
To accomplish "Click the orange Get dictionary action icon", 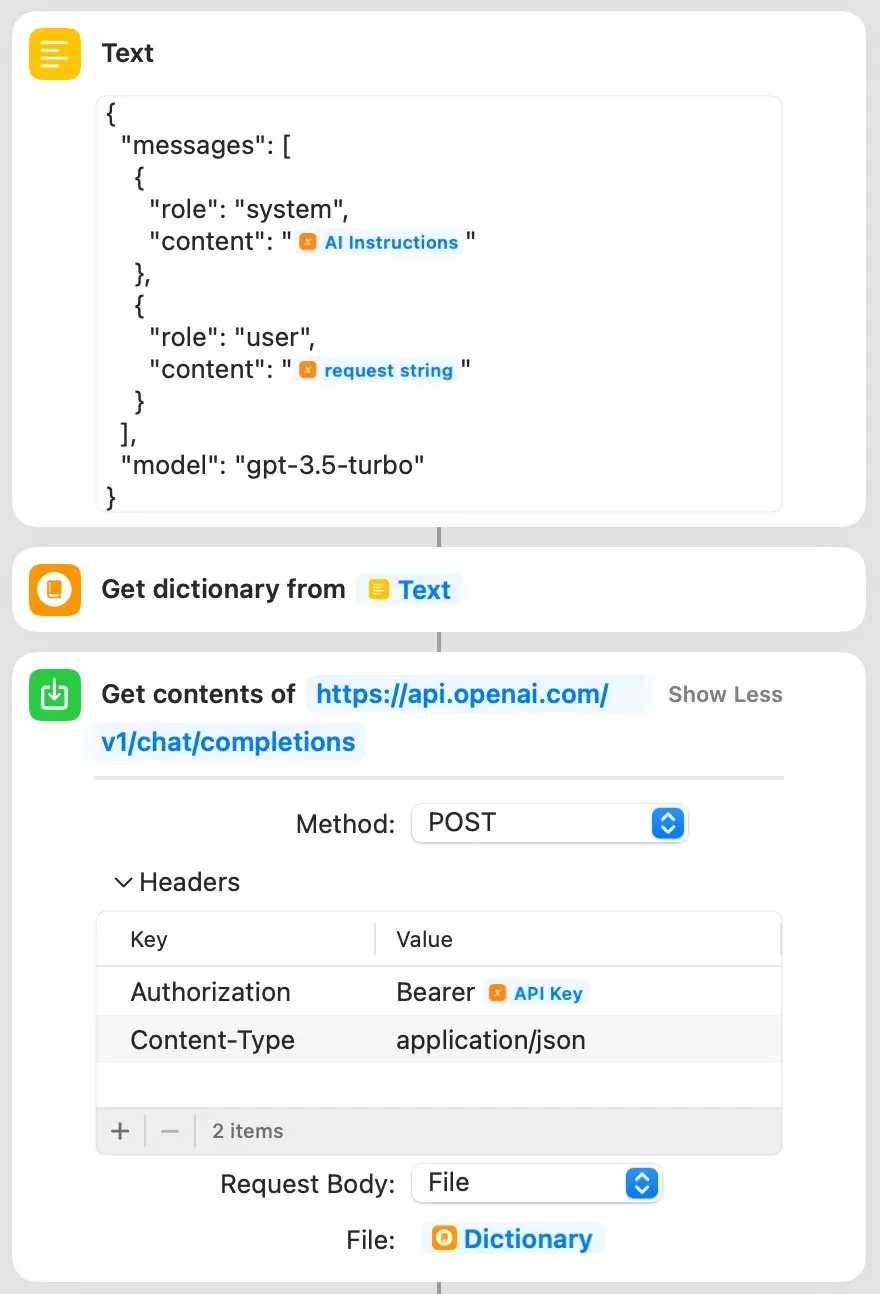I will pos(55,590).
